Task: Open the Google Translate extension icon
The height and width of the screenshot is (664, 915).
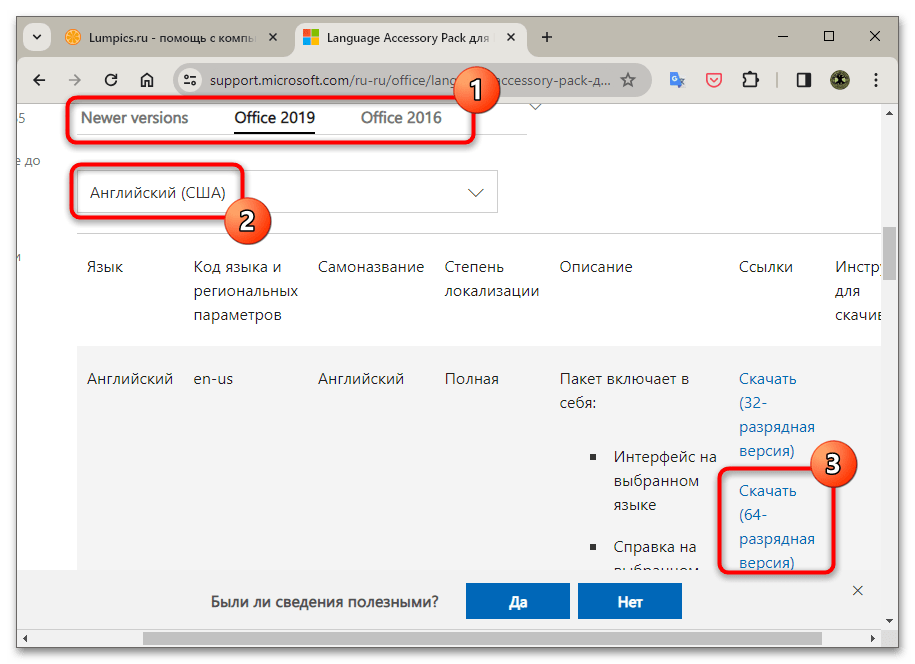Action: point(677,80)
